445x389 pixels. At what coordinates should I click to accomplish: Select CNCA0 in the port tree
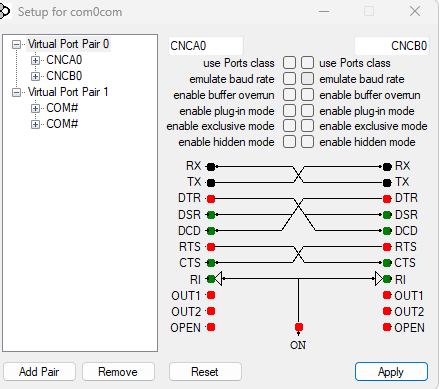click(x=64, y=60)
